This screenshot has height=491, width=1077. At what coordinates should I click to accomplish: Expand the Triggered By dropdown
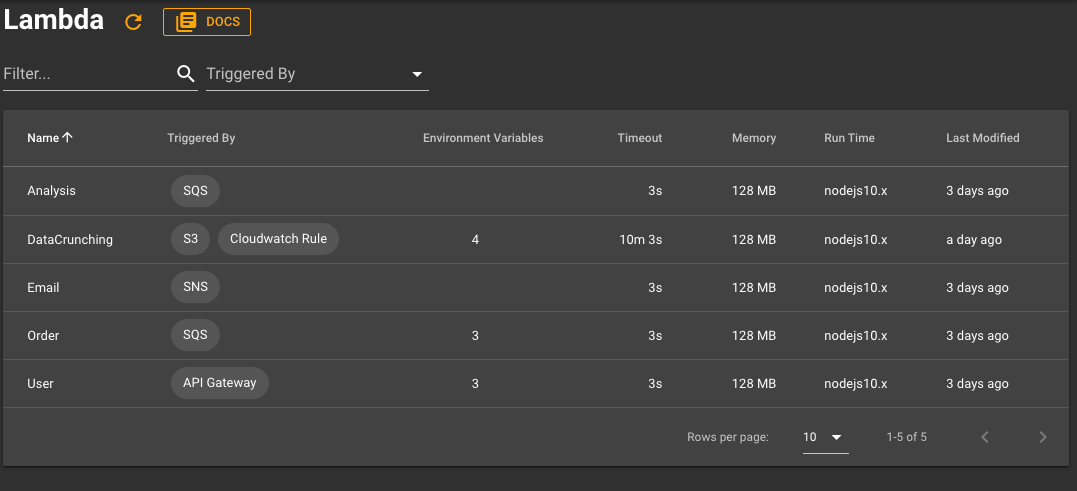tap(317, 74)
